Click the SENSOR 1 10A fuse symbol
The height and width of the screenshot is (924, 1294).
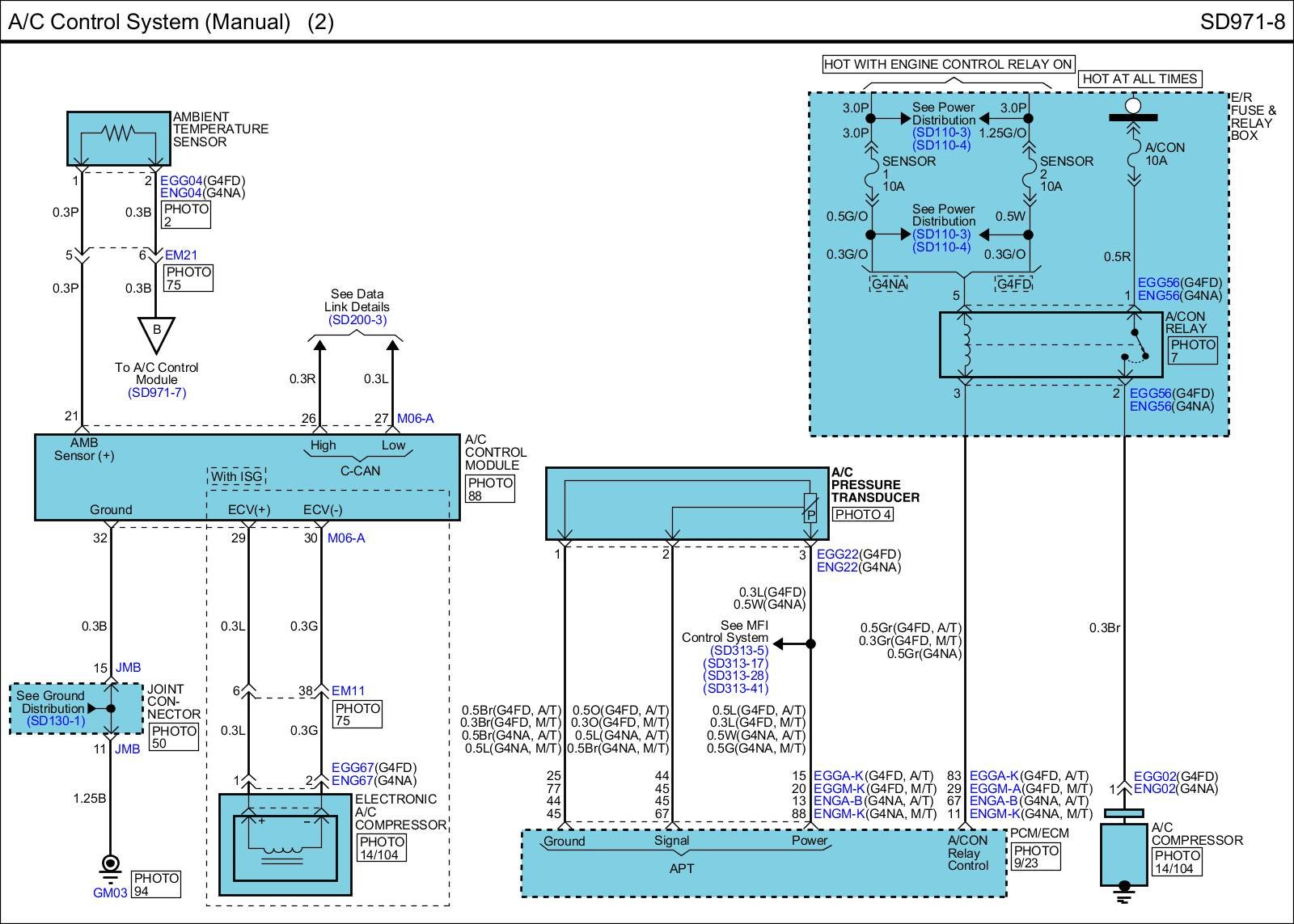(871, 173)
